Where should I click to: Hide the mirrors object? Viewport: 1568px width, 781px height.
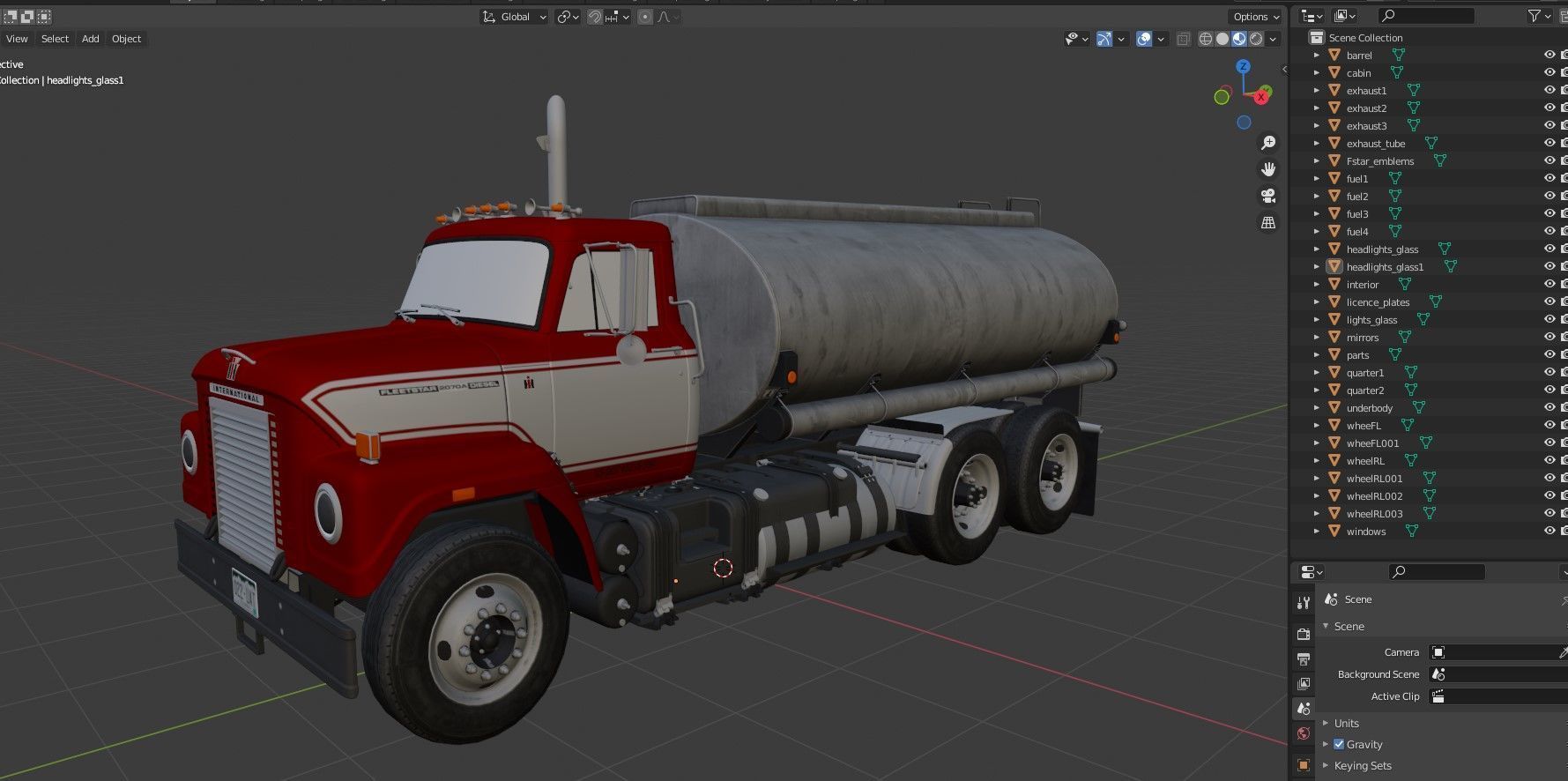tap(1549, 337)
